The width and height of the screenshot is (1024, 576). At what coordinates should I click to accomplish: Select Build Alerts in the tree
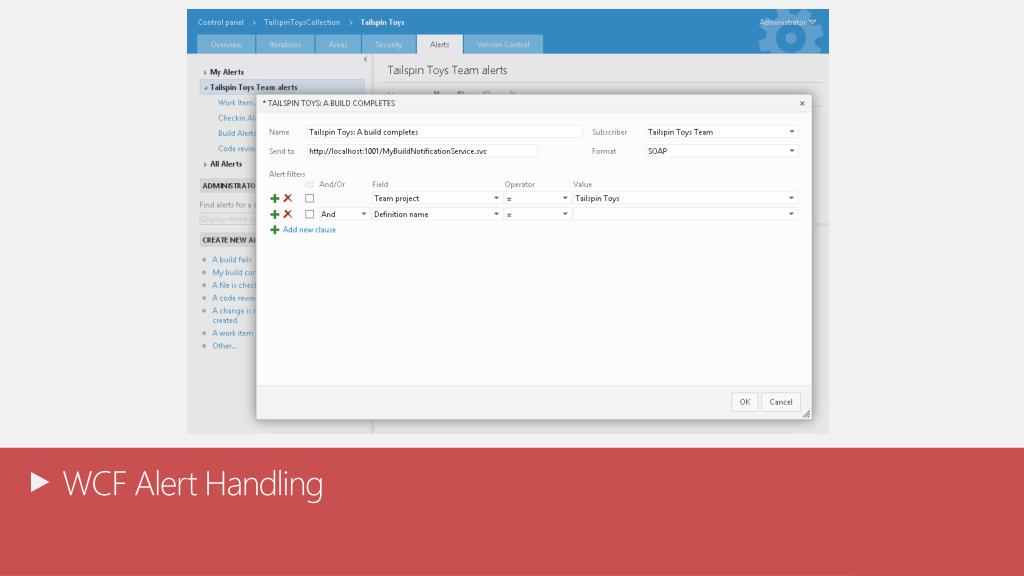(237, 133)
